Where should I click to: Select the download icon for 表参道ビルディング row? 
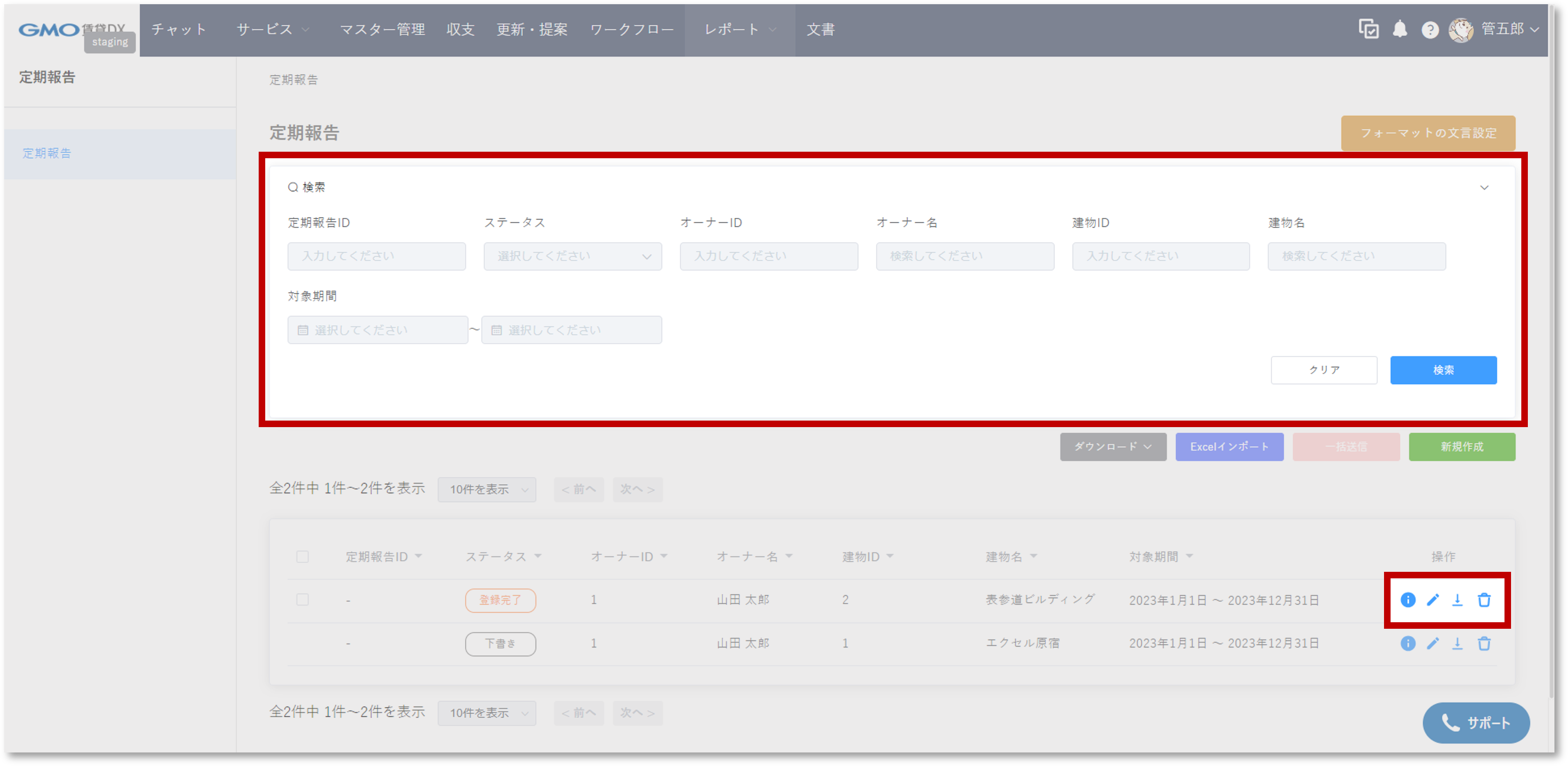tap(1458, 600)
